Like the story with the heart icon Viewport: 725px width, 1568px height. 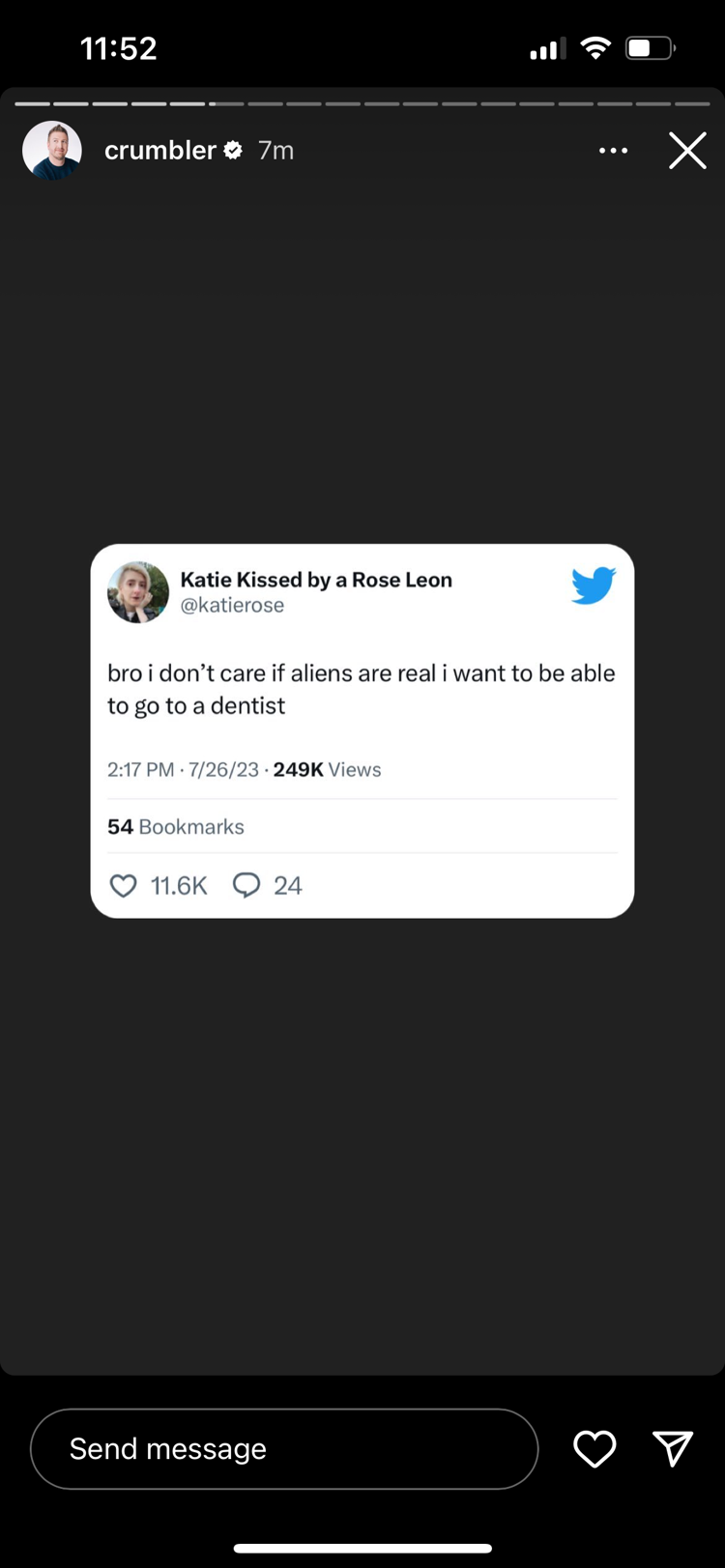[594, 1448]
